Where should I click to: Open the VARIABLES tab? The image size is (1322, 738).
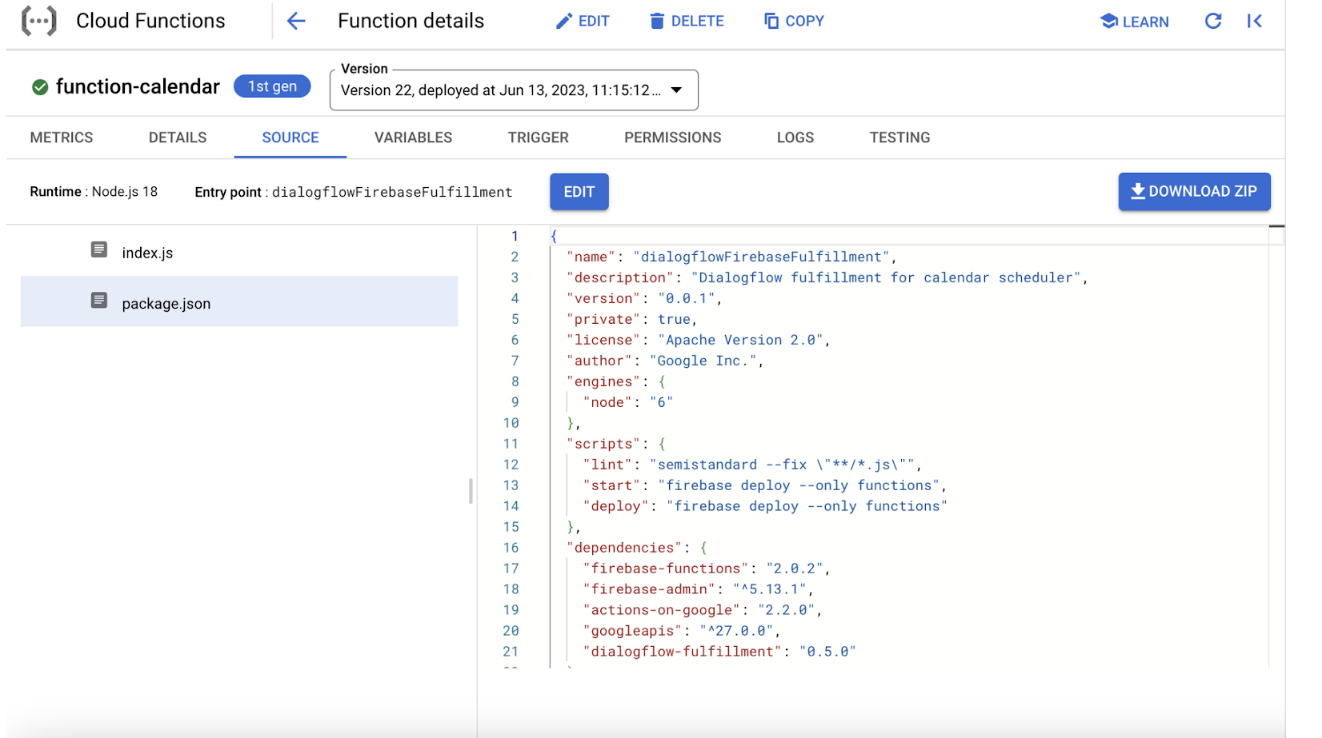(x=413, y=138)
